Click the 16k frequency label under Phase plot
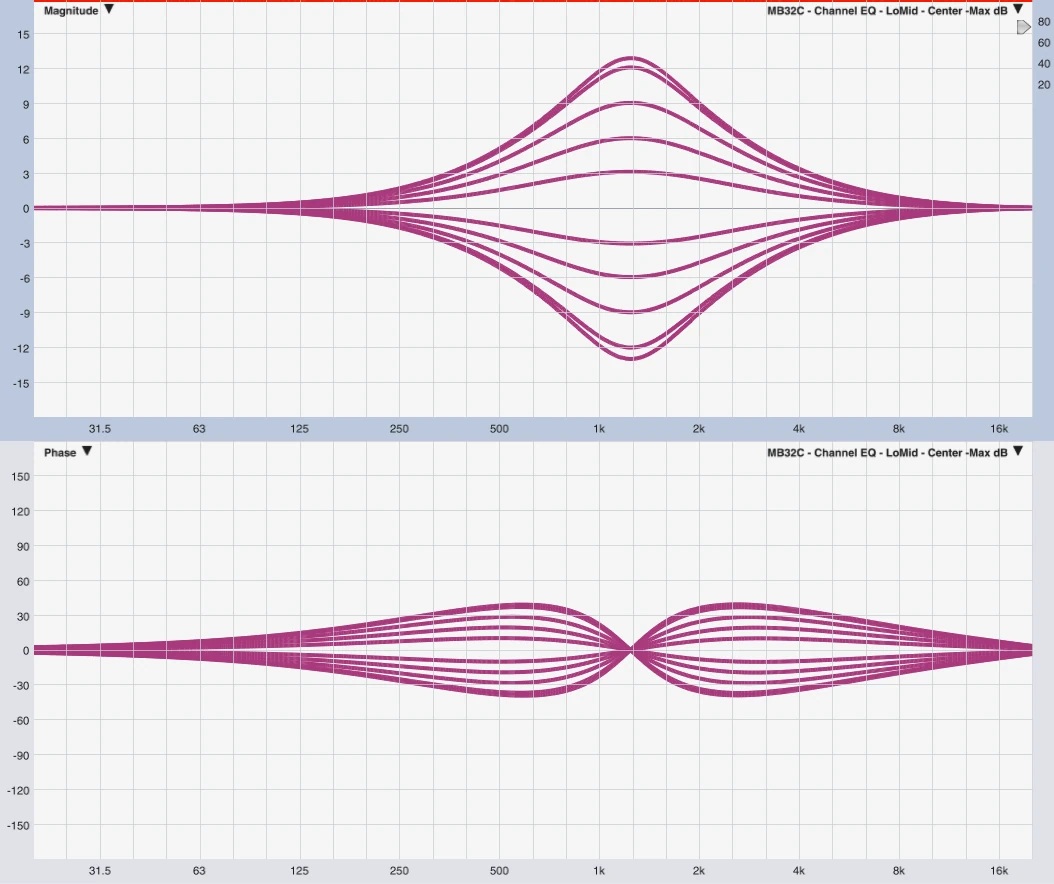The width and height of the screenshot is (1054, 884). (x=999, y=871)
